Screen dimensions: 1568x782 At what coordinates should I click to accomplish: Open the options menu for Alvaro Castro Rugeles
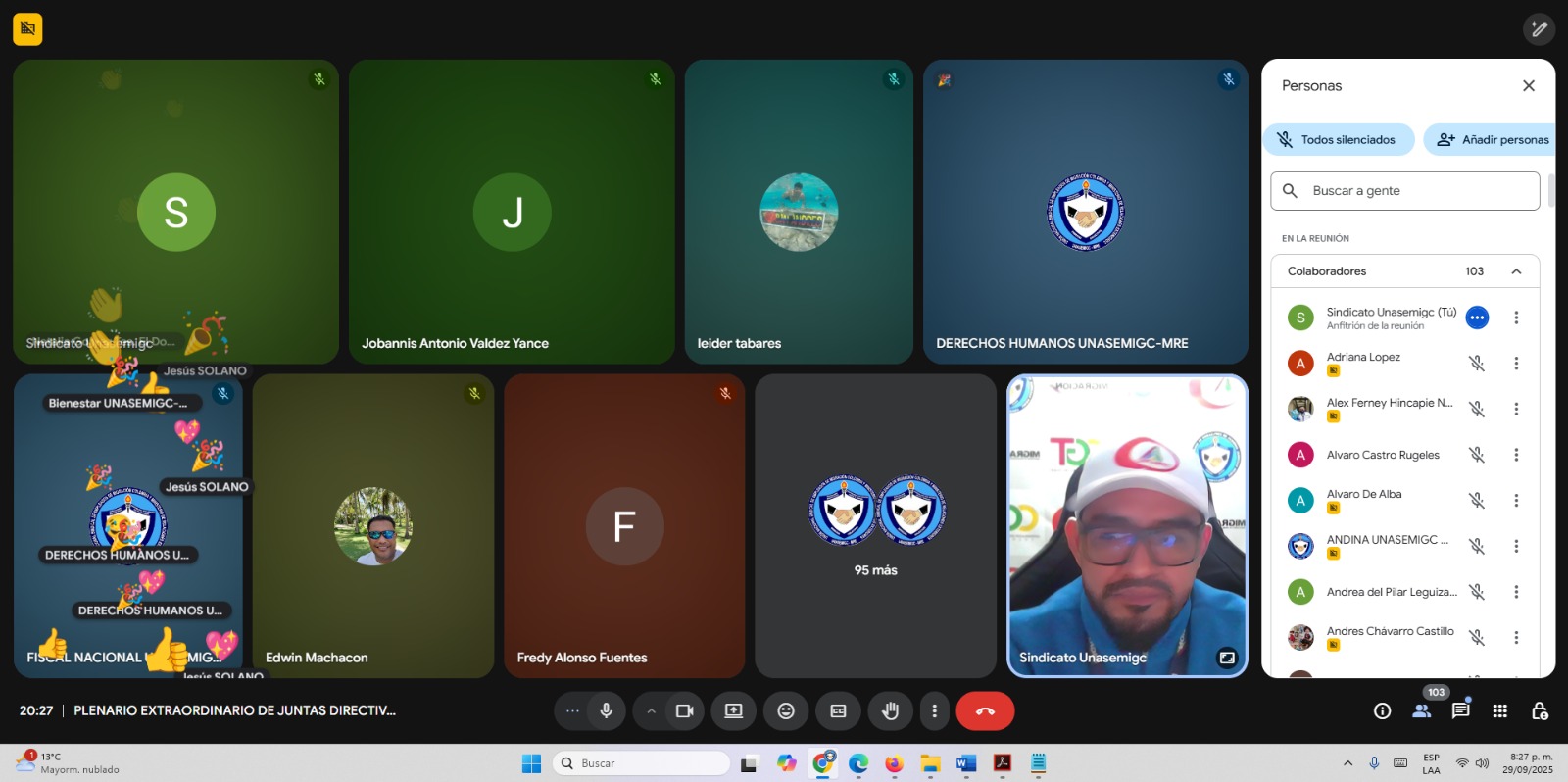1516,455
